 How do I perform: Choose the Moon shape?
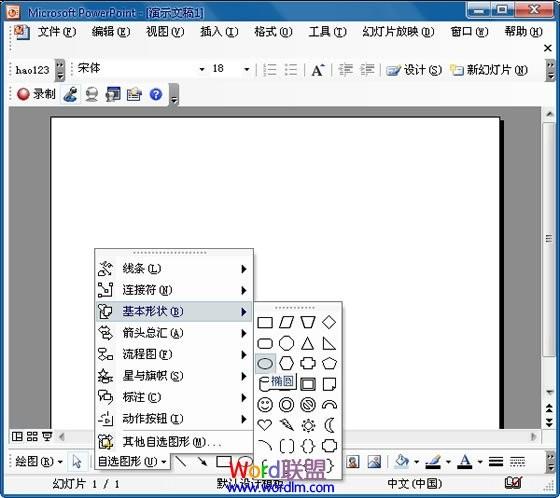coord(329,425)
